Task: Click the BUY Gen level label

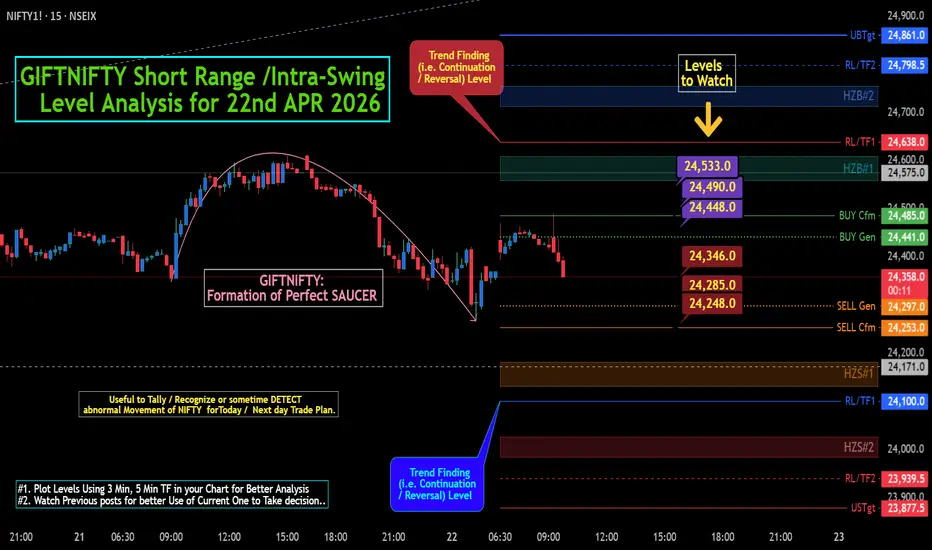Action: coord(857,237)
